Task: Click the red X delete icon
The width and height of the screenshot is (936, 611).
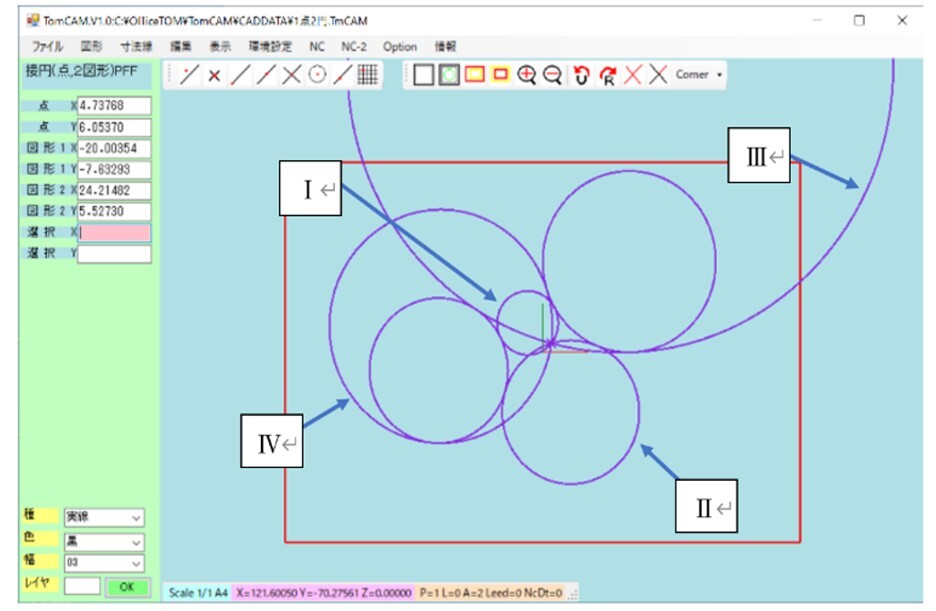Action: tap(632, 76)
